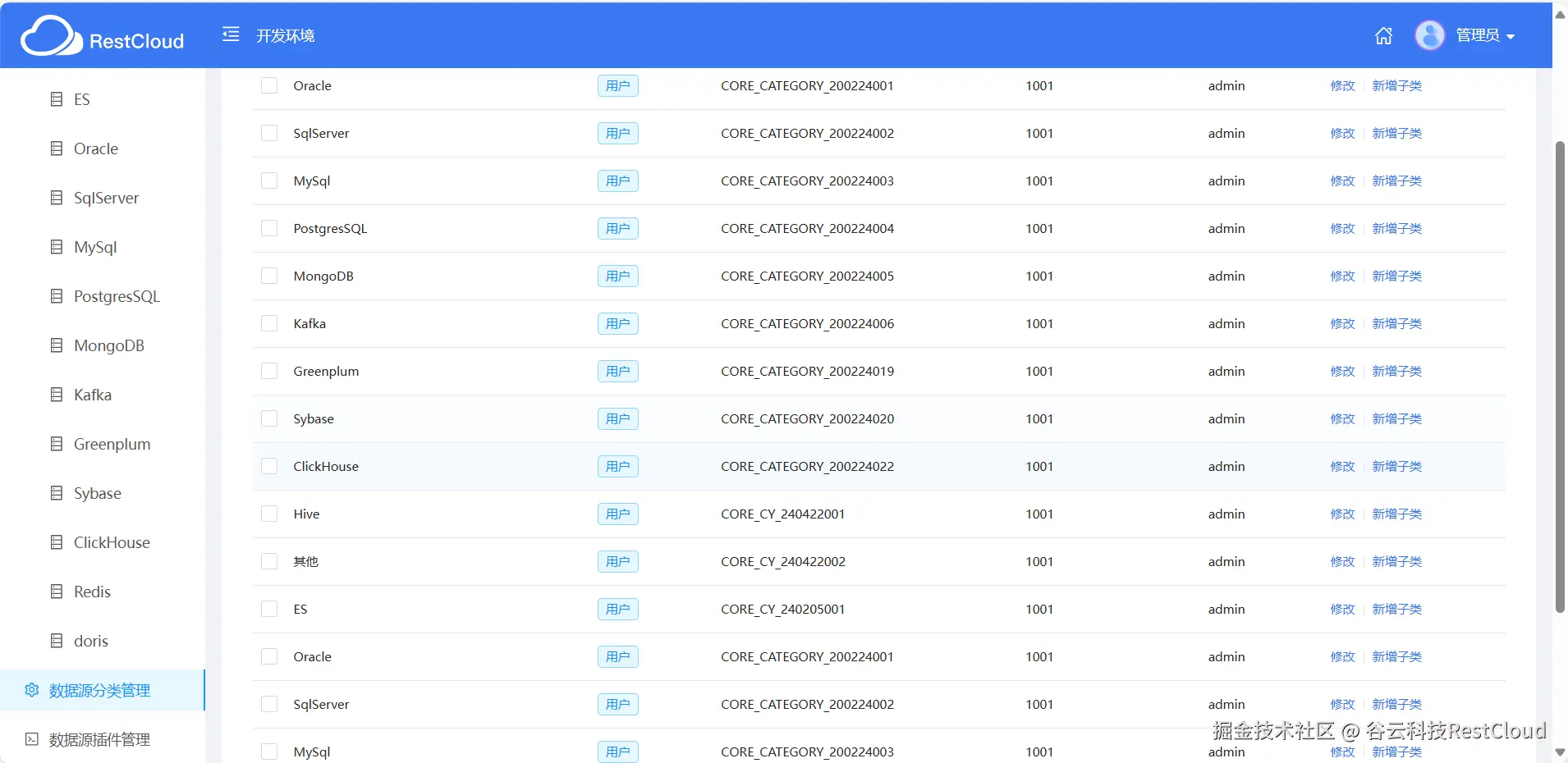
Task: Click the terminal icon beside 数据源插件管理
Action: pyautogui.click(x=32, y=739)
